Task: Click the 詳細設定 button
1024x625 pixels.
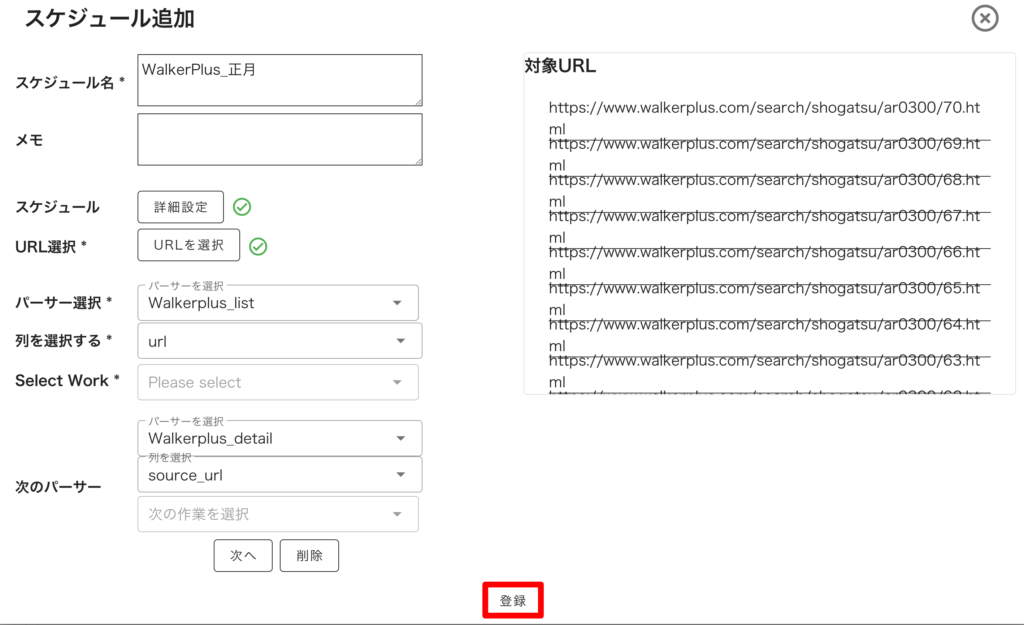Action: click(x=181, y=207)
